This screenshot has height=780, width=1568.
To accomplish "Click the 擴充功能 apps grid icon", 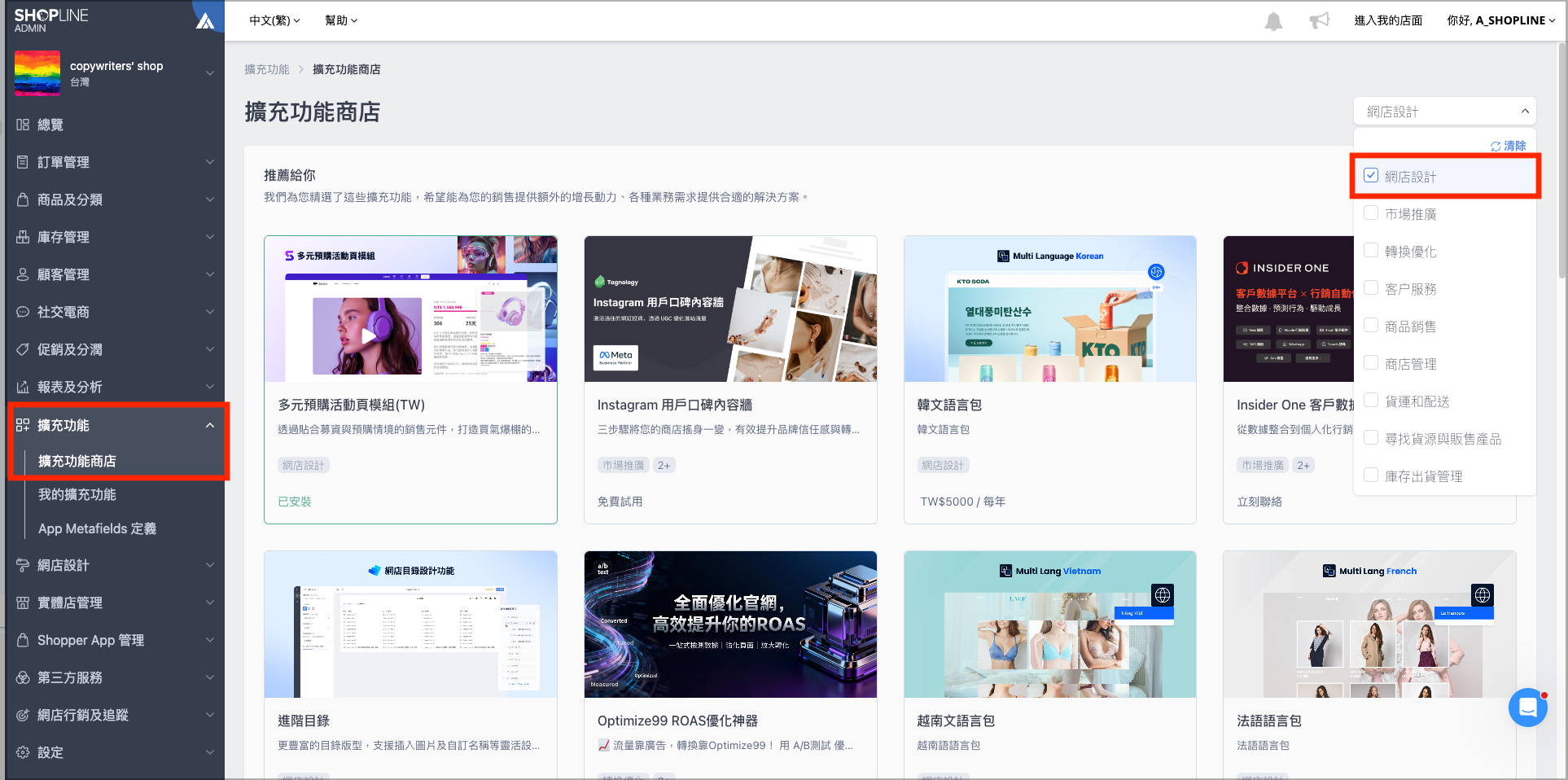I will tap(23, 425).
